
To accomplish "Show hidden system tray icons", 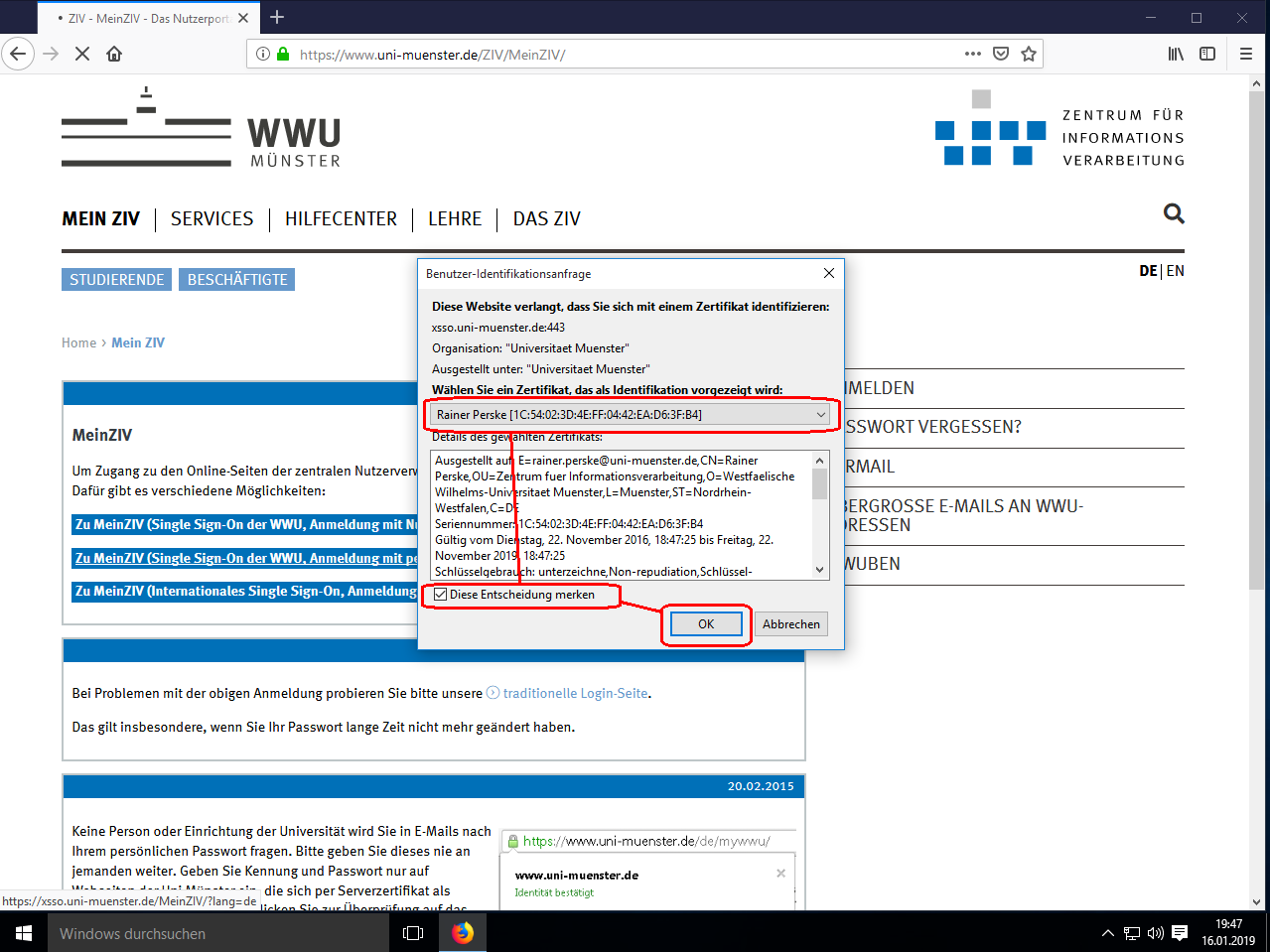I will pyautogui.click(x=1108, y=933).
